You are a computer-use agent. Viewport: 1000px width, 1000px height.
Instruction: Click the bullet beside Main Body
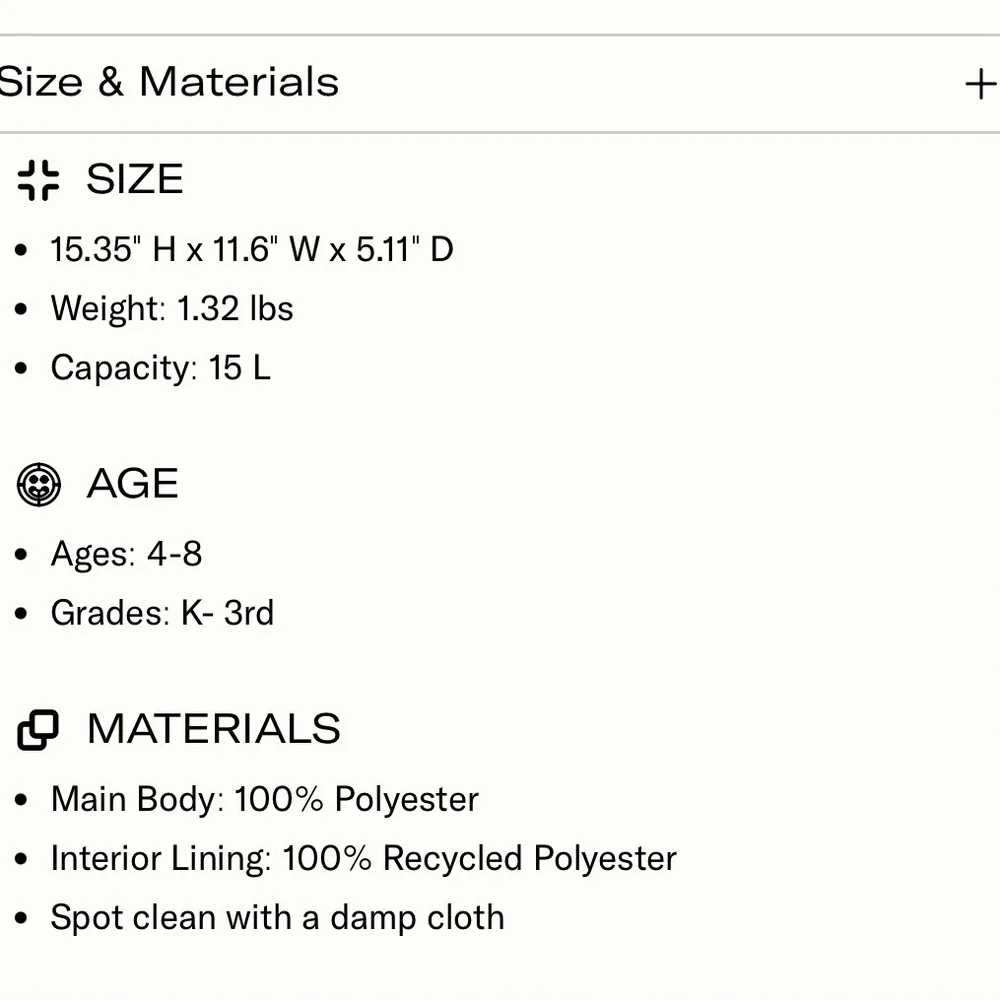[x=22, y=800]
